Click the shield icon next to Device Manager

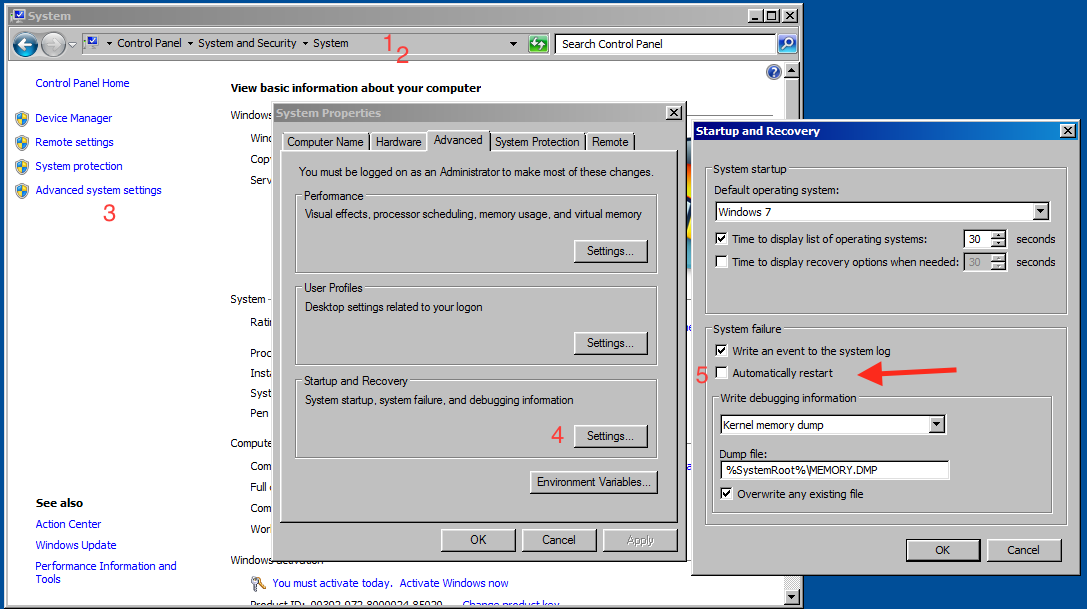pyautogui.click(x=22, y=118)
